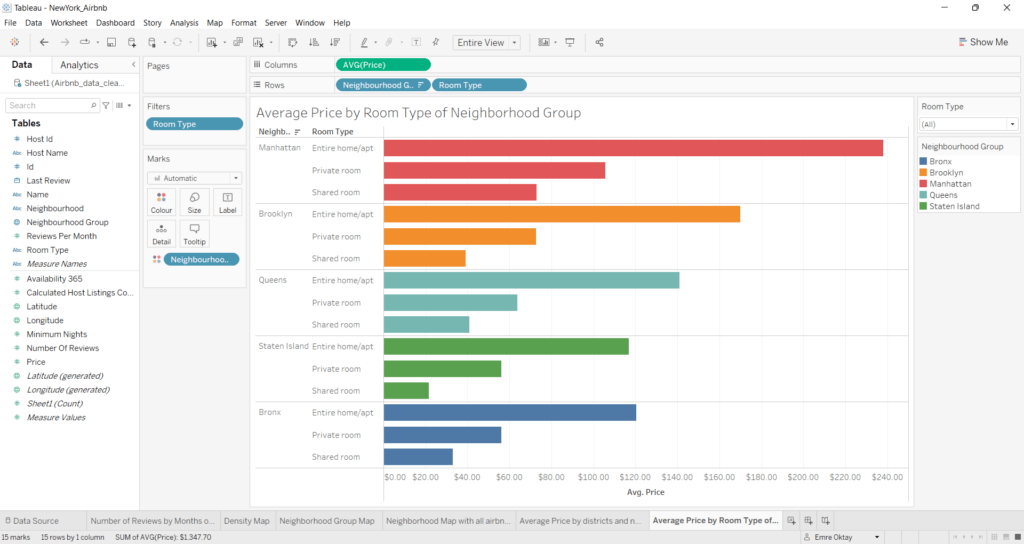
Task: Open the Entire View fit dropdown
Action: point(486,42)
